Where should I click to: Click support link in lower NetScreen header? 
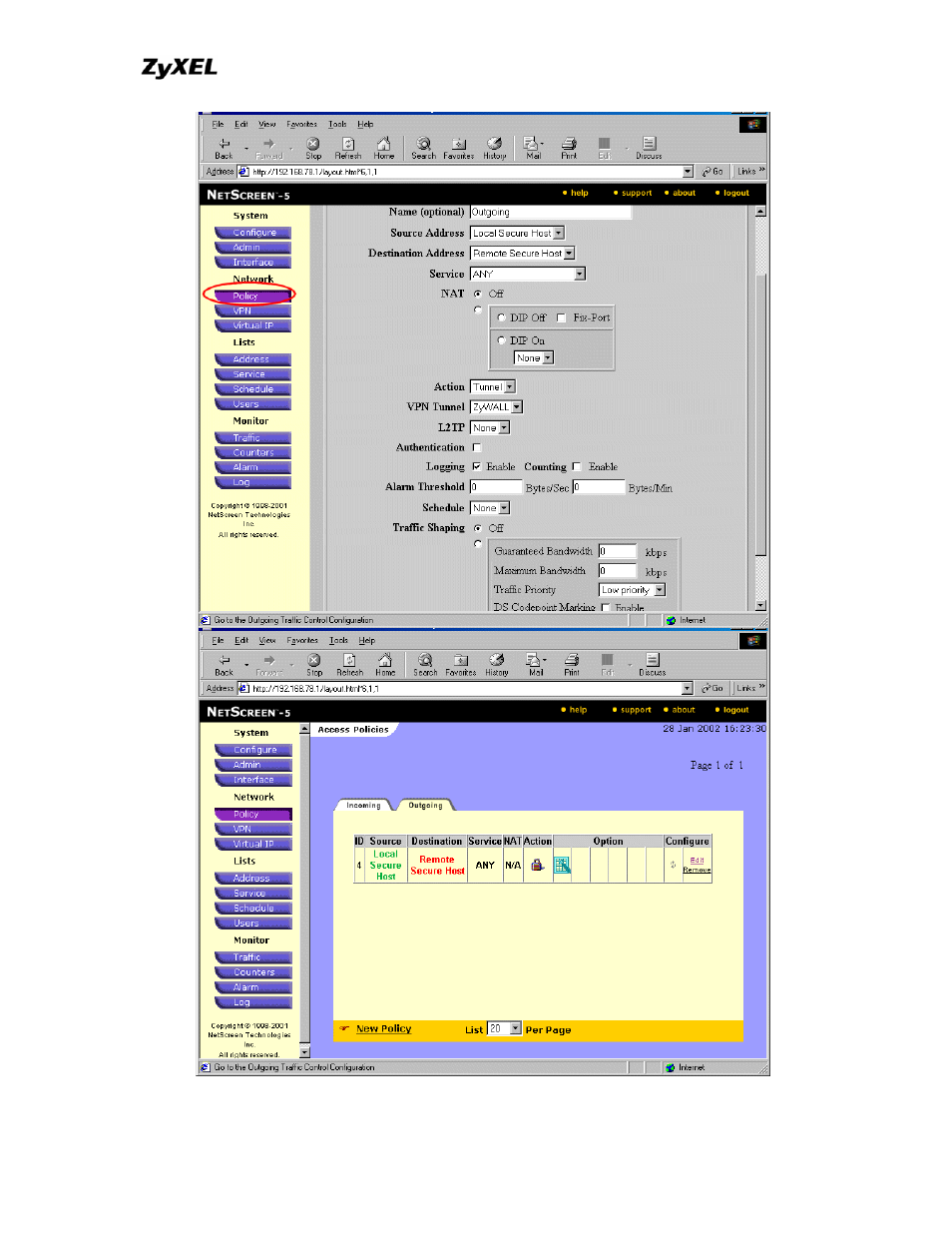pyautogui.click(x=636, y=710)
